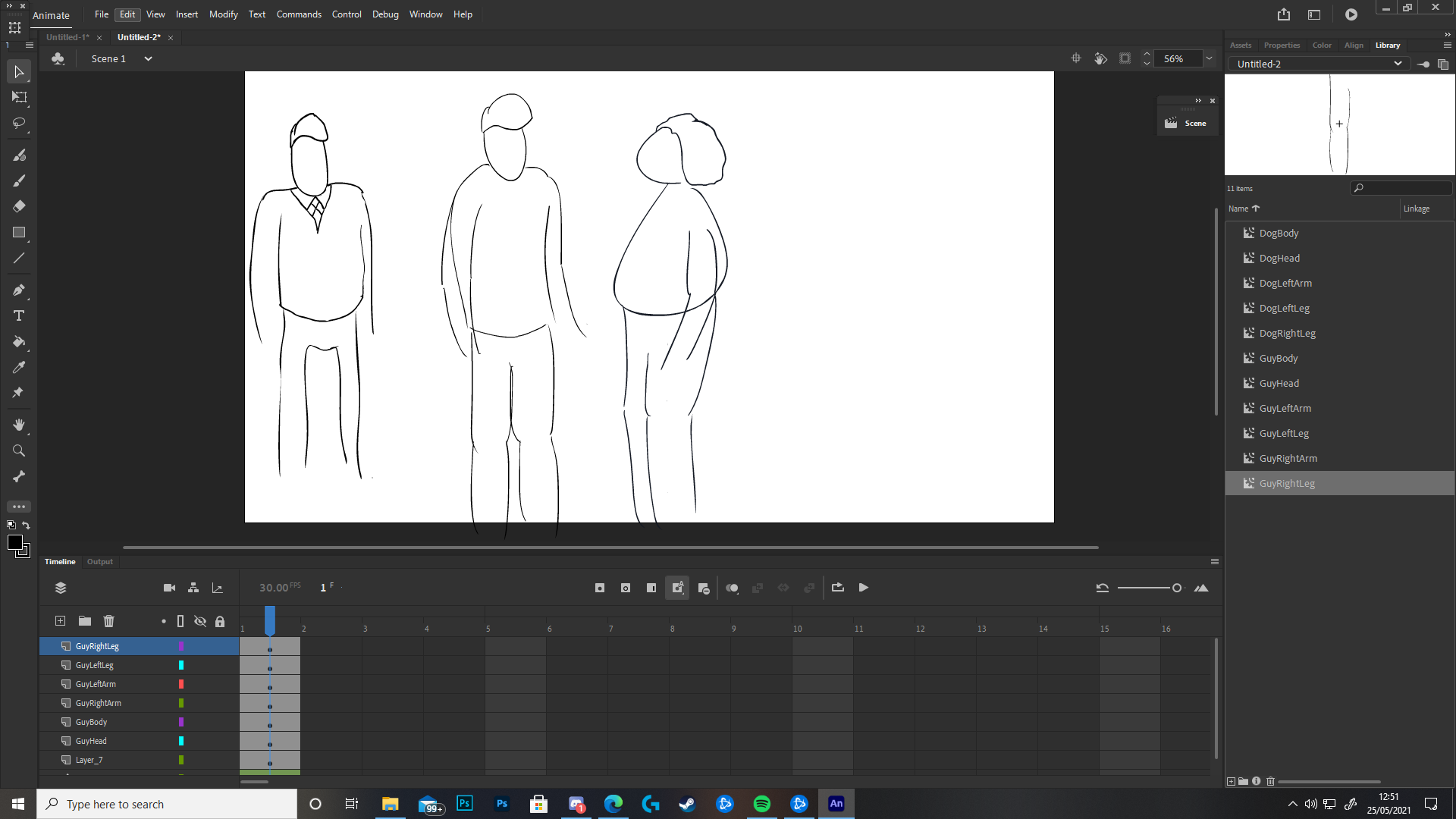This screenshot has height=819, width=1456.
Task: Select the Lasso tool
Action: (19, 123)
